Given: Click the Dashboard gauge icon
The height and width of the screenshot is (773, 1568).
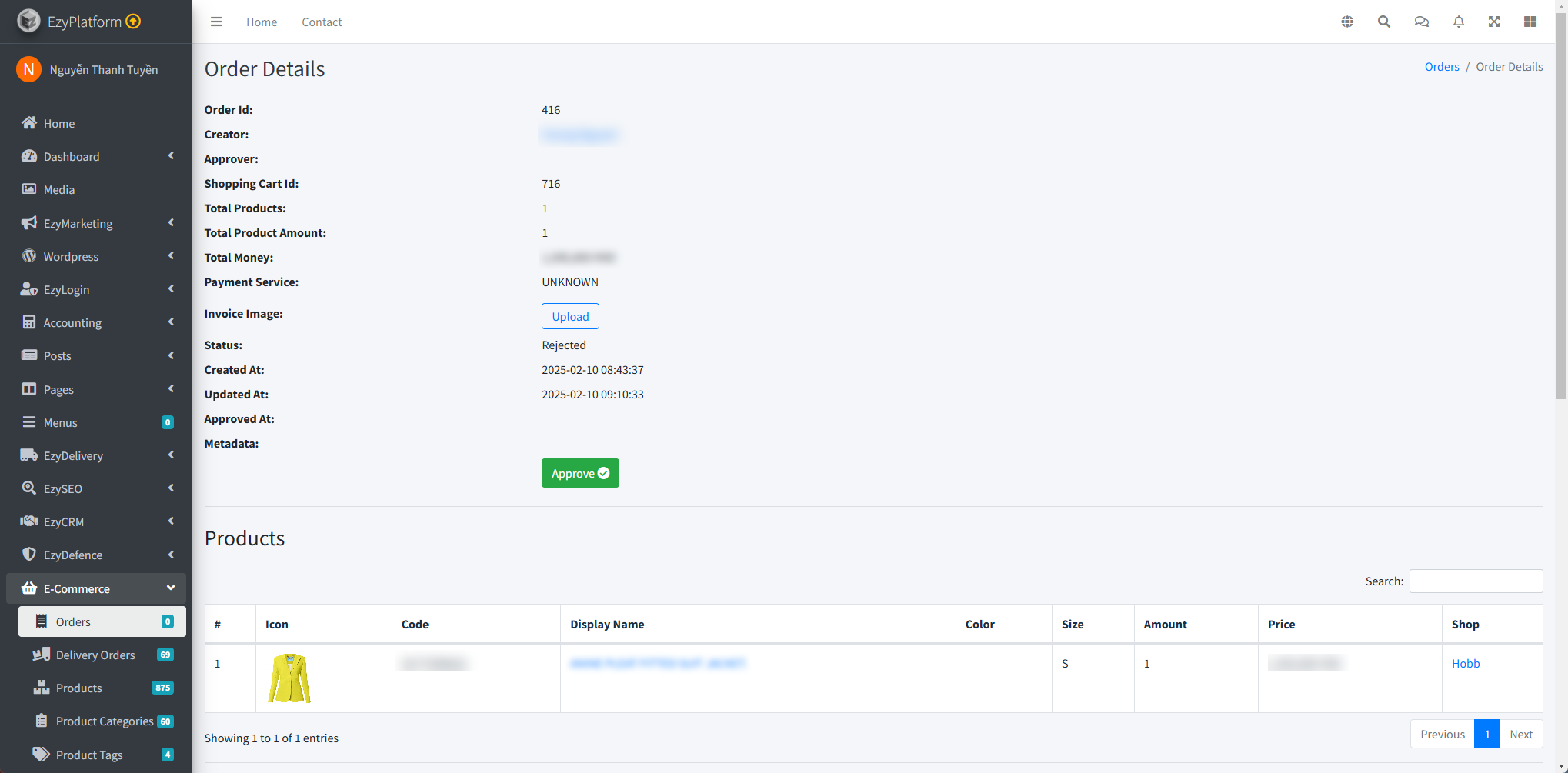Looking at the screenshot, I should pyautogui.click(x=29, y=156).
